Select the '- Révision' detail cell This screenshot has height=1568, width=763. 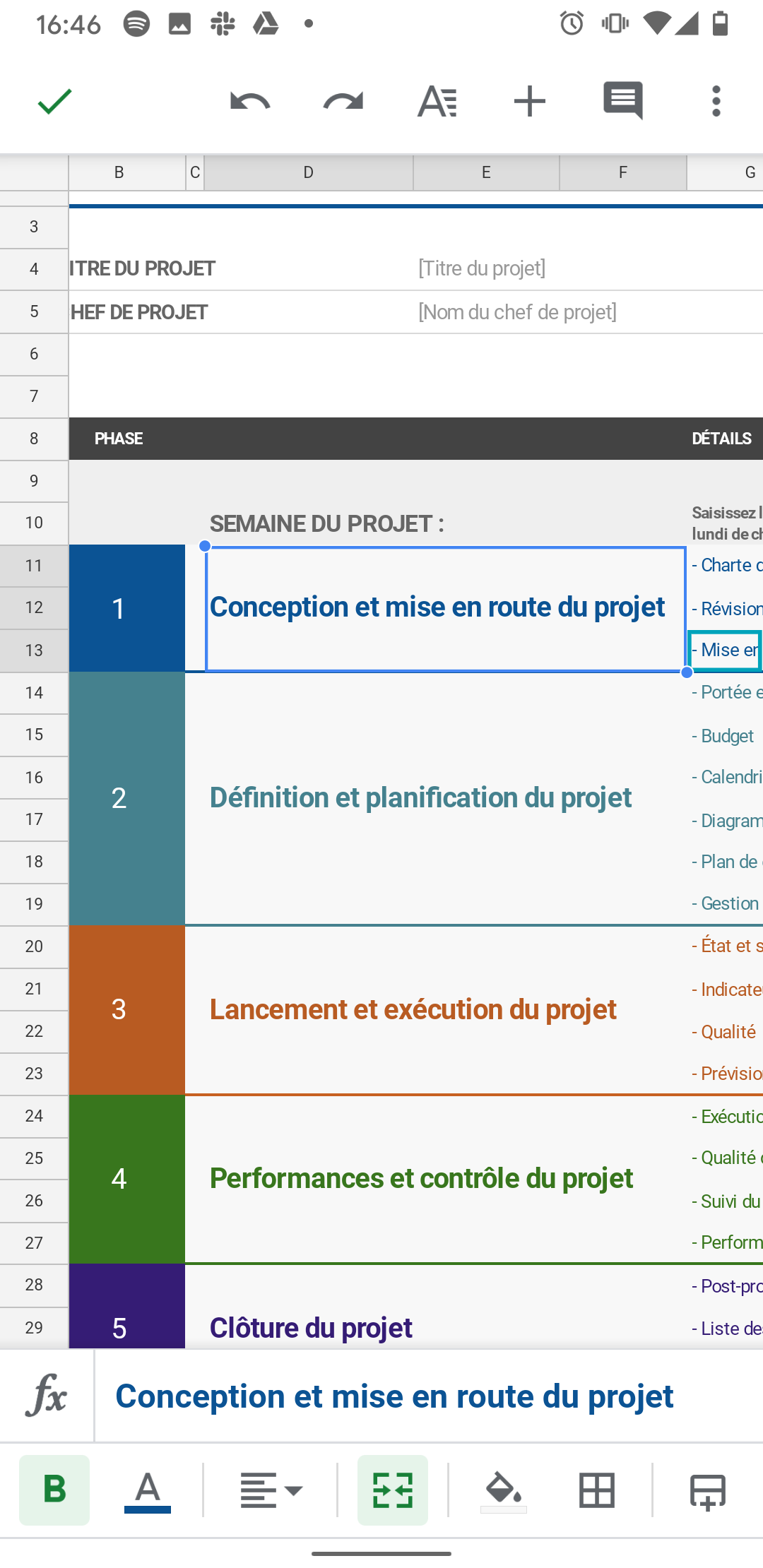(726, 608)
